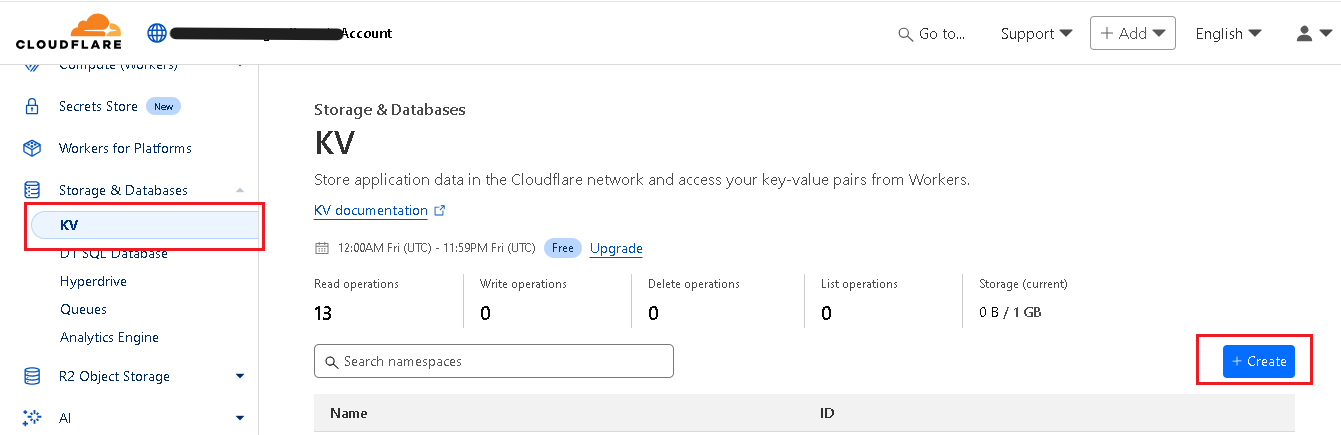Collapse the Storage & Databases section
The width and height of the screenshot is (1341, 435).
239,190
